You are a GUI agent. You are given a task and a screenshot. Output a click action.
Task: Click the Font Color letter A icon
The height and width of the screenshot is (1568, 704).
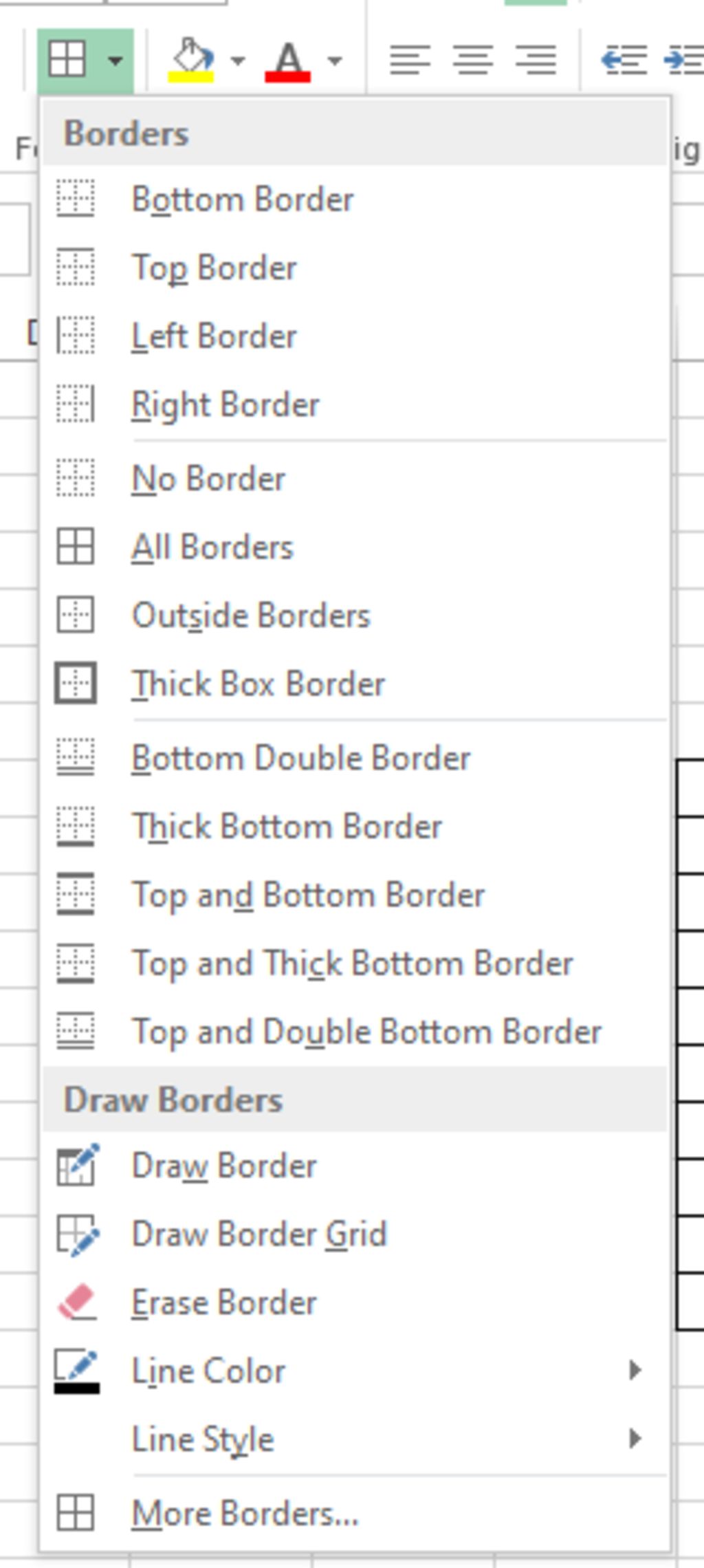(x=287, y=61)
